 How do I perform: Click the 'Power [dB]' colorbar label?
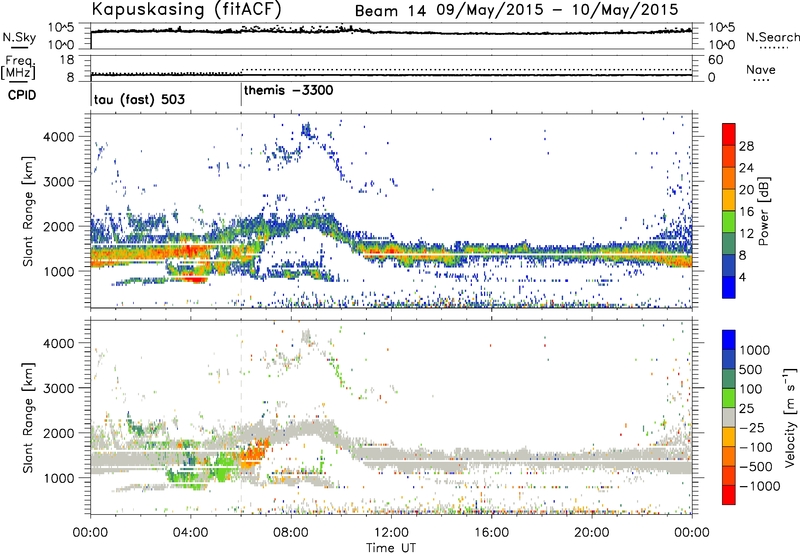763,211
